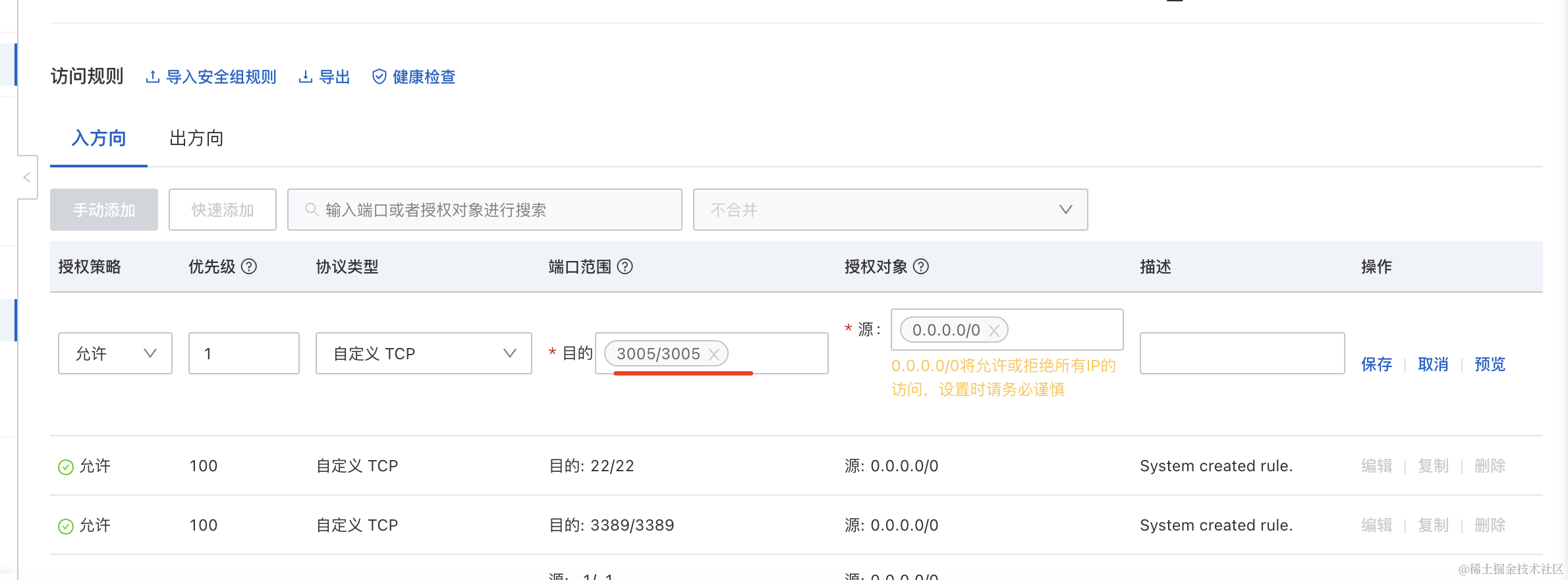This screenshot has width=1568, height=580.
Task: Click 保存 to save the rule
Action: click(x=1376, y=364)
